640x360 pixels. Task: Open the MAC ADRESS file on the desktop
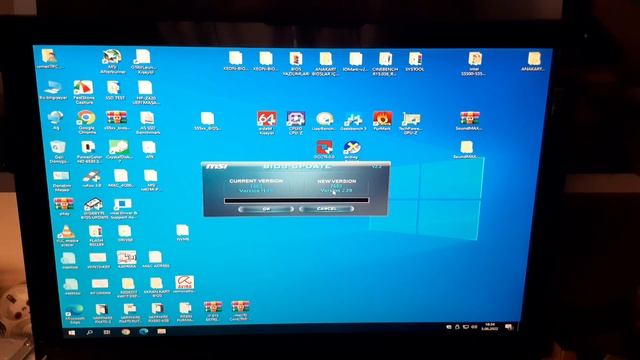[156, 259]
